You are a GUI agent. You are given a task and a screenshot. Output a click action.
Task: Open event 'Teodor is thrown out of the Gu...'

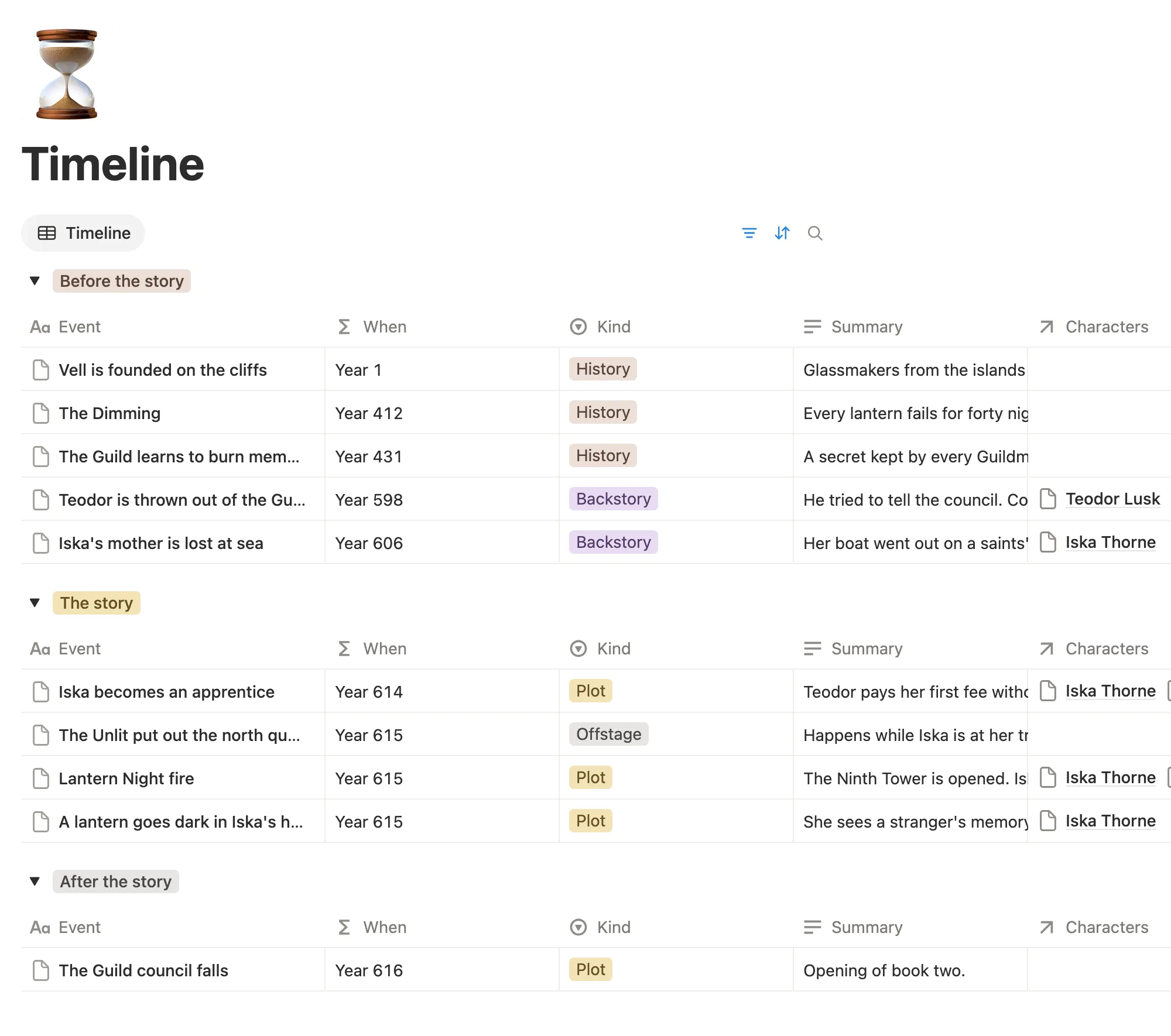pyautogui.click(x=182, y=500)
